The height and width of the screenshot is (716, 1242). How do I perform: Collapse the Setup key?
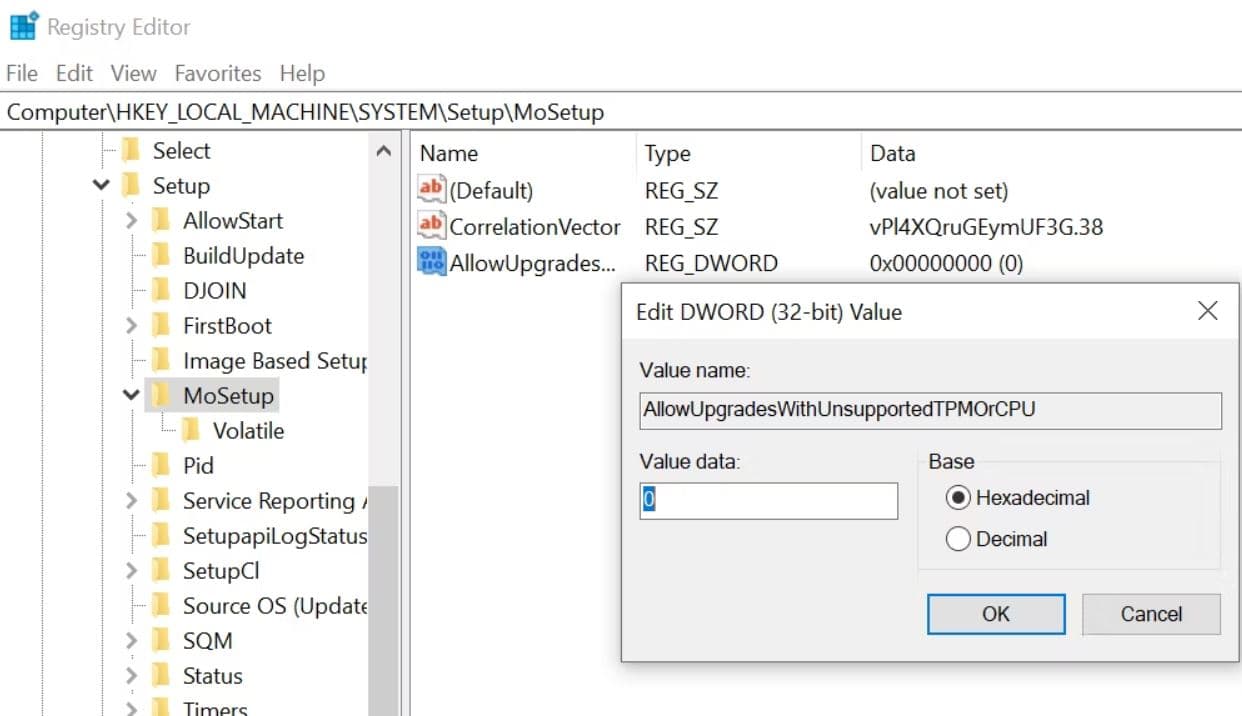(x=100, y=185)
